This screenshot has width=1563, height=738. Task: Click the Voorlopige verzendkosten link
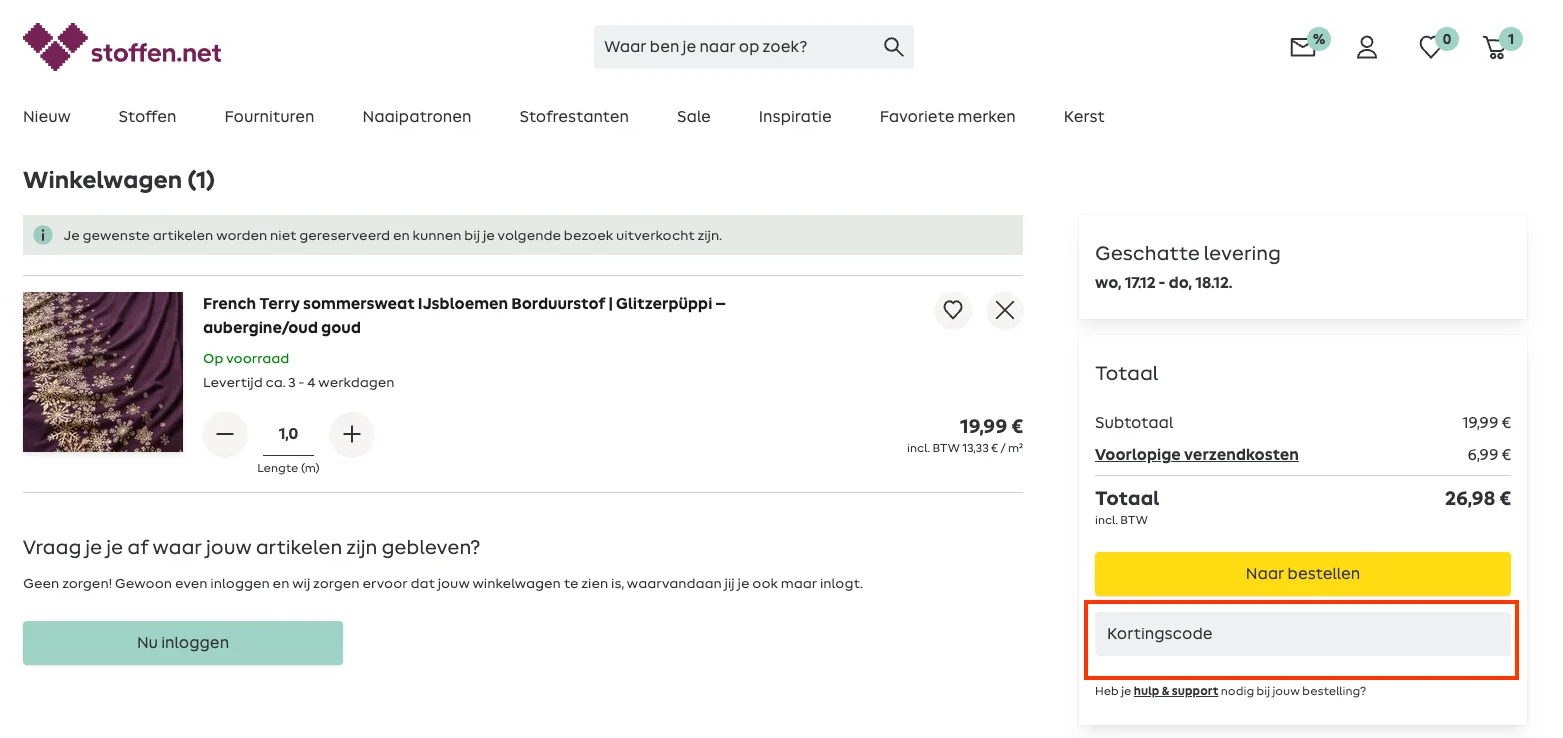[1196, 454]
